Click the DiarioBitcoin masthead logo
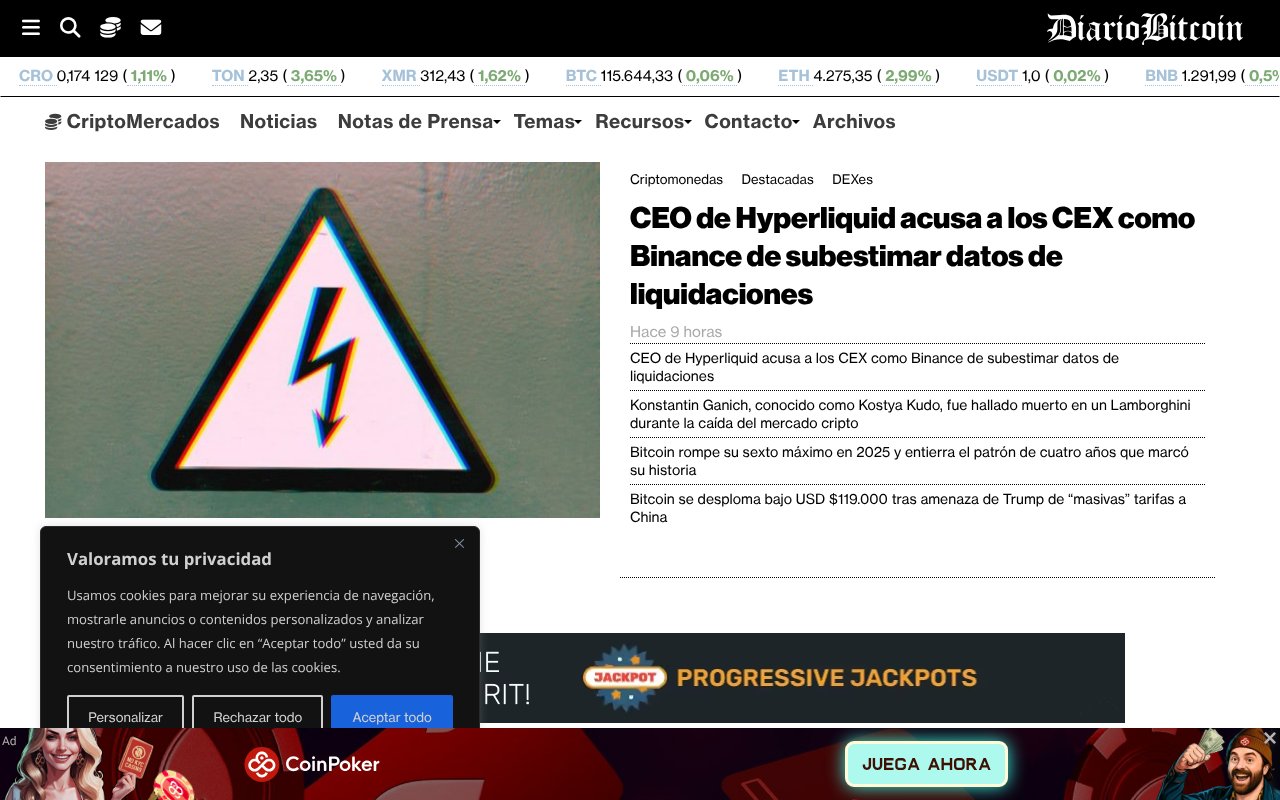This screenshot has height=800, width=1280. [1144, 28]
